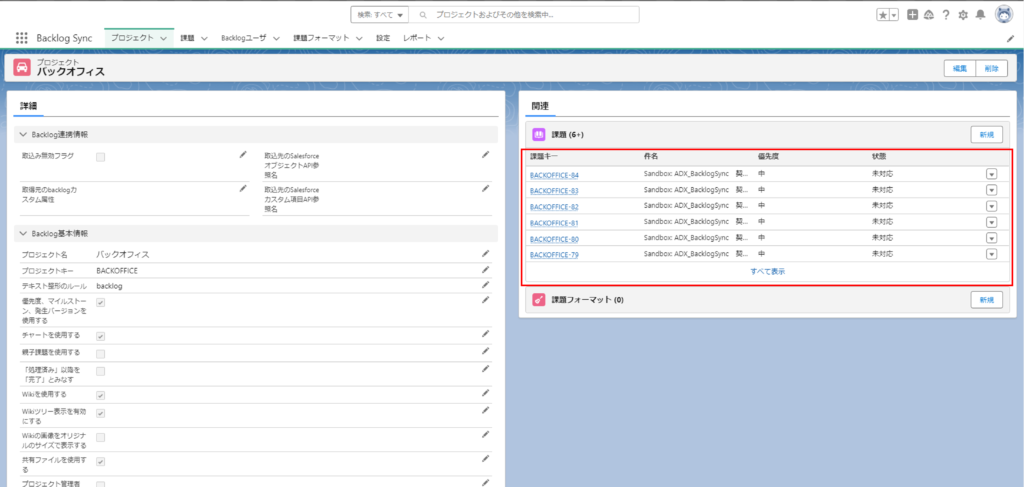
Task: Edit 取得先のbacklogカスタム属性 via pencil
Action: coord(243,188)
